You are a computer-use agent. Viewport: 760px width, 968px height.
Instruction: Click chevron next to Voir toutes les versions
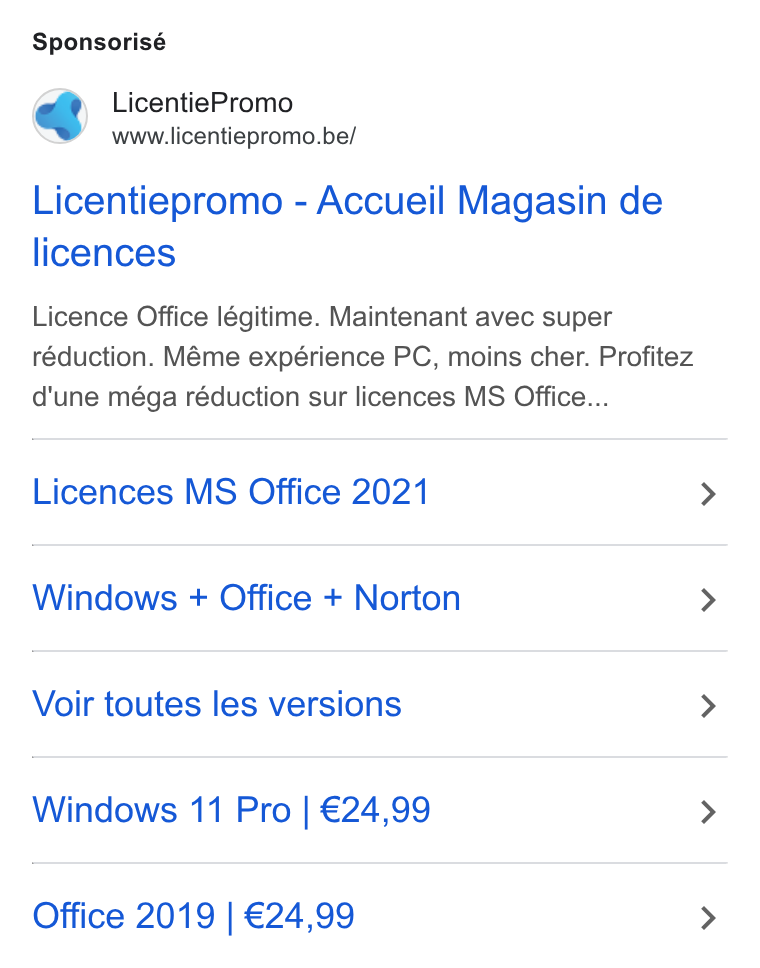pyautogui.click(x=709, y=706)
